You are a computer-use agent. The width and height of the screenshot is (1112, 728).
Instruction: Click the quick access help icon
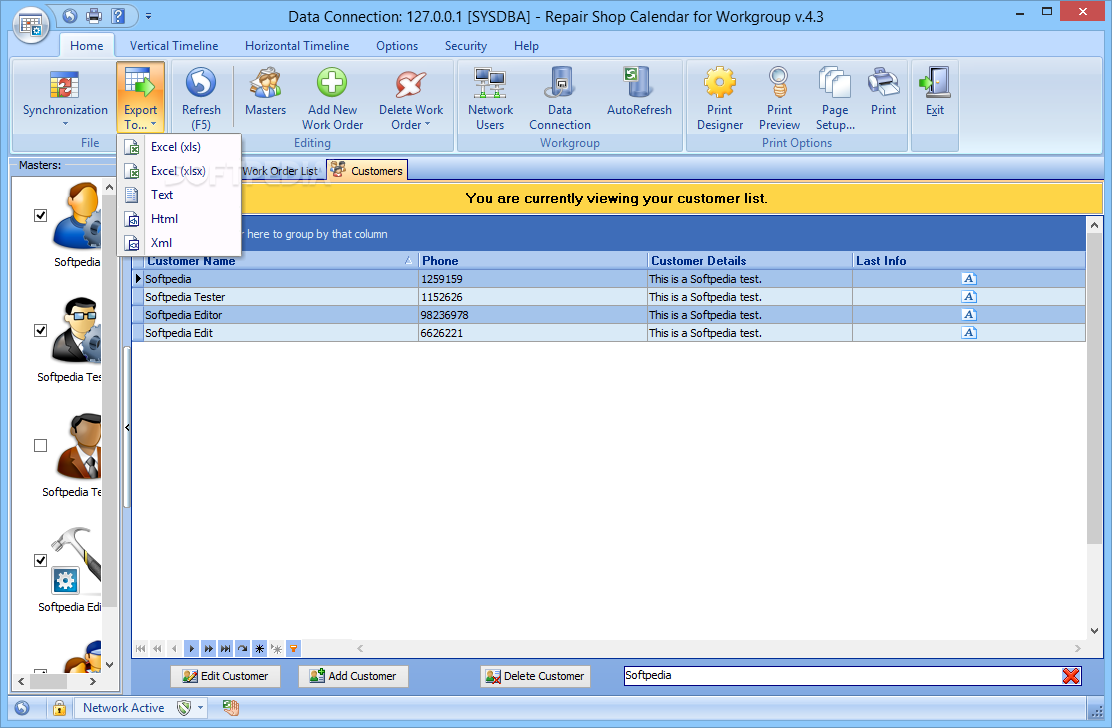pyautogui.click(x=118, y=15)
